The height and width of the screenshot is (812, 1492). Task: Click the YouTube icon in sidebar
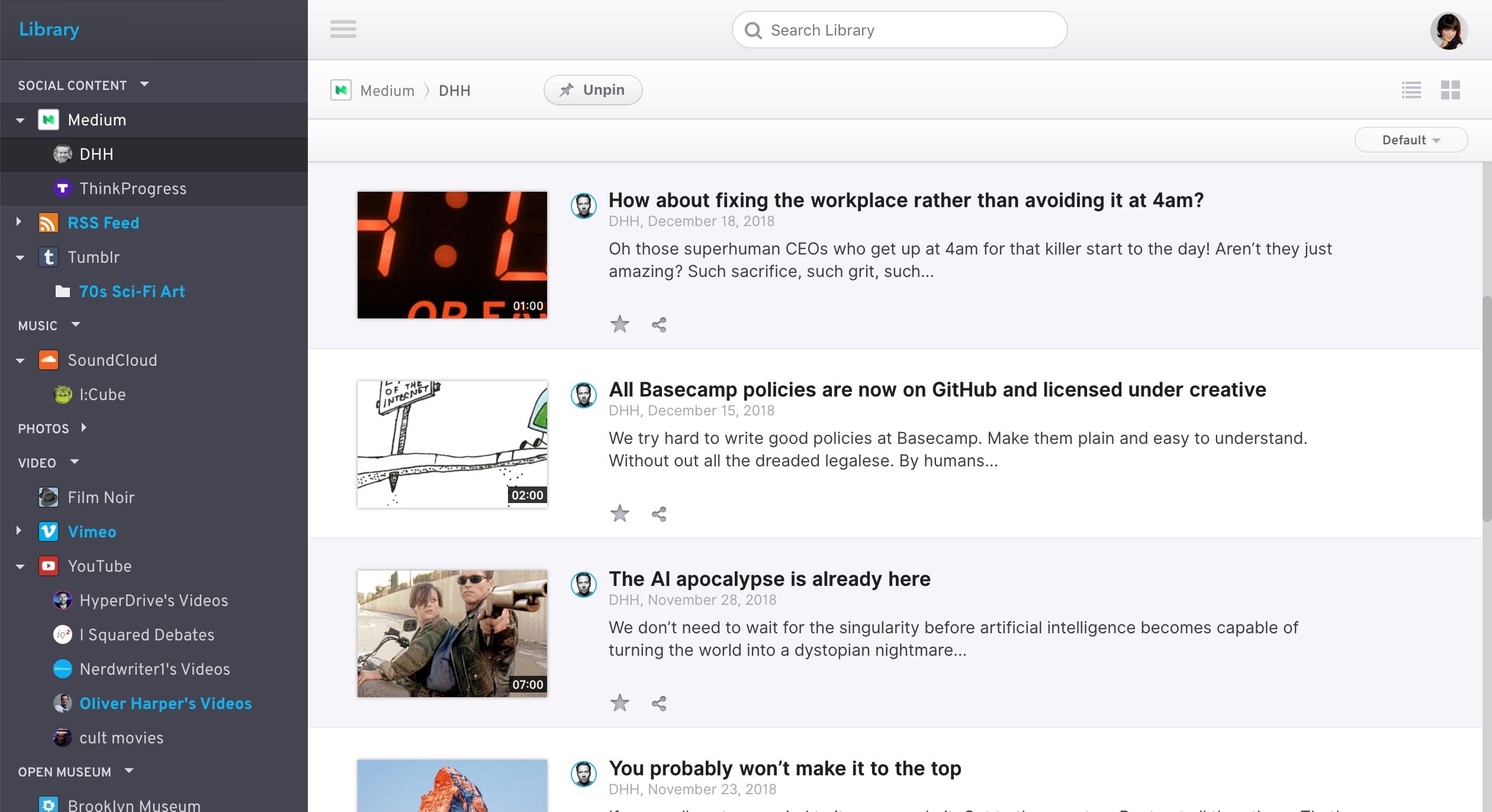pos(49,566)
